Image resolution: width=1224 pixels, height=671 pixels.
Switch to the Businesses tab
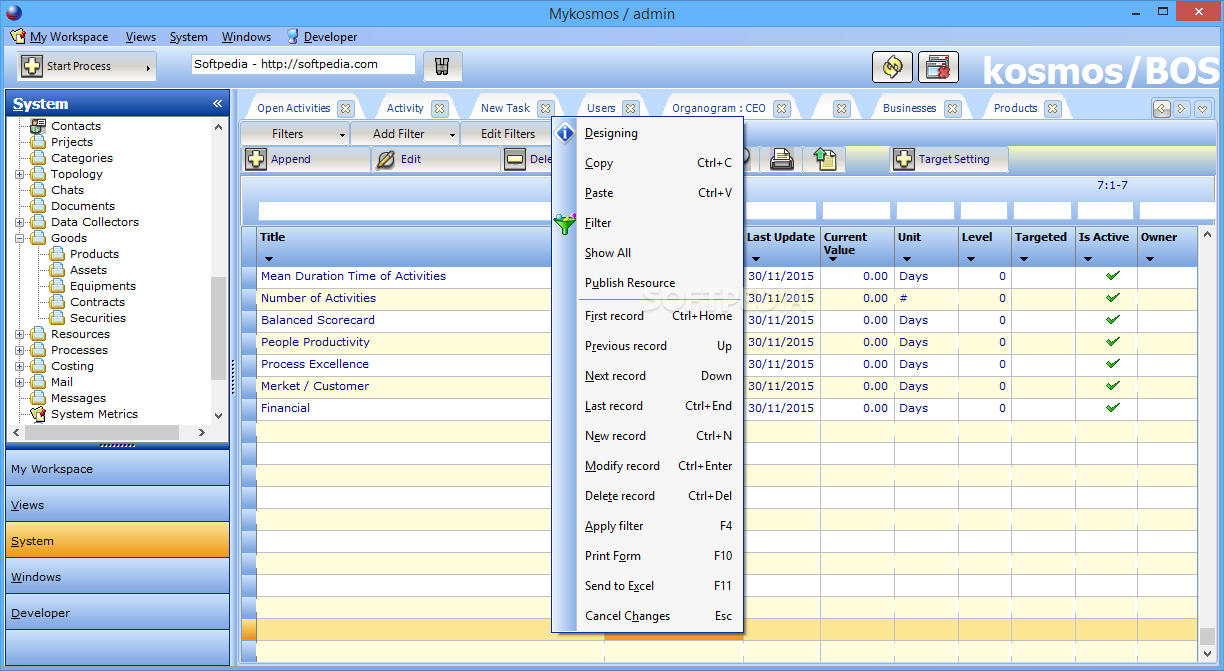(909, 108)
